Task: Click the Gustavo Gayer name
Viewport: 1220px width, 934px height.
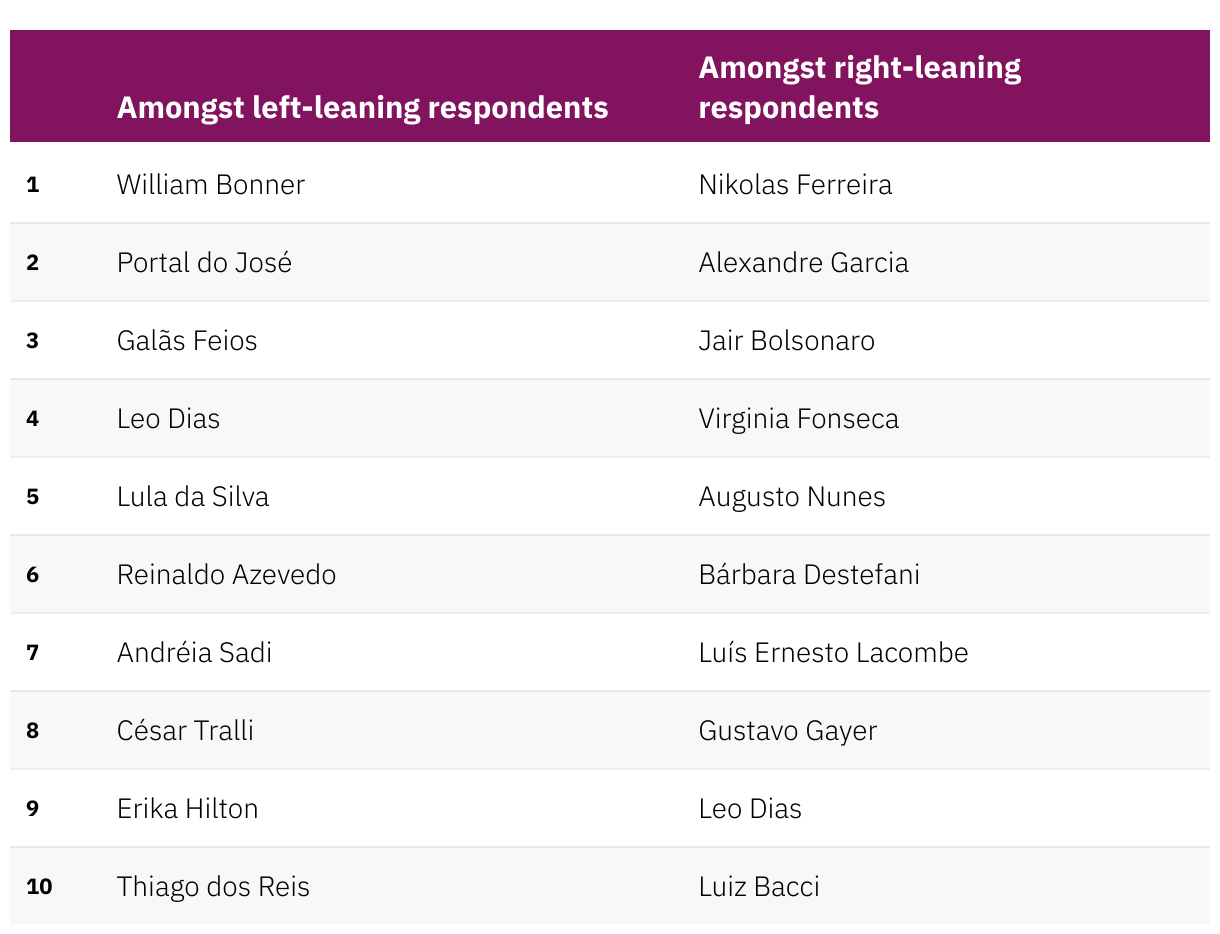Action: 788,731
